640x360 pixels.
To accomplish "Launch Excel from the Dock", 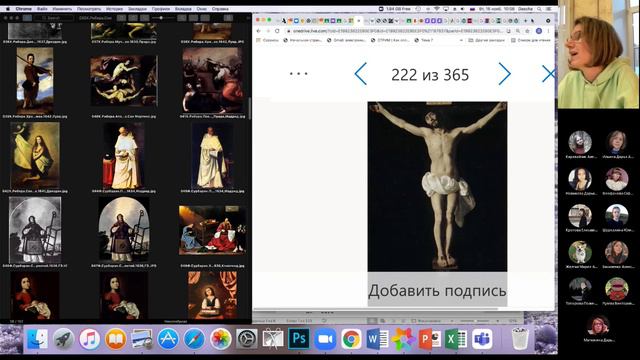I will pos(456,339).
